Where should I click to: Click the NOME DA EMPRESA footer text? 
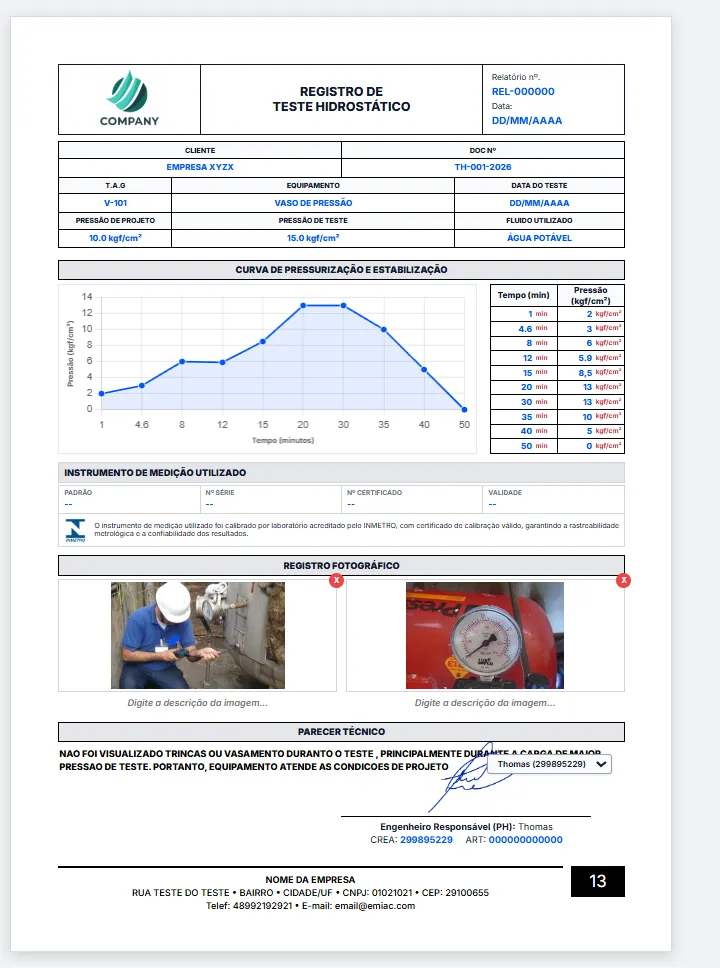click(310, 880)
